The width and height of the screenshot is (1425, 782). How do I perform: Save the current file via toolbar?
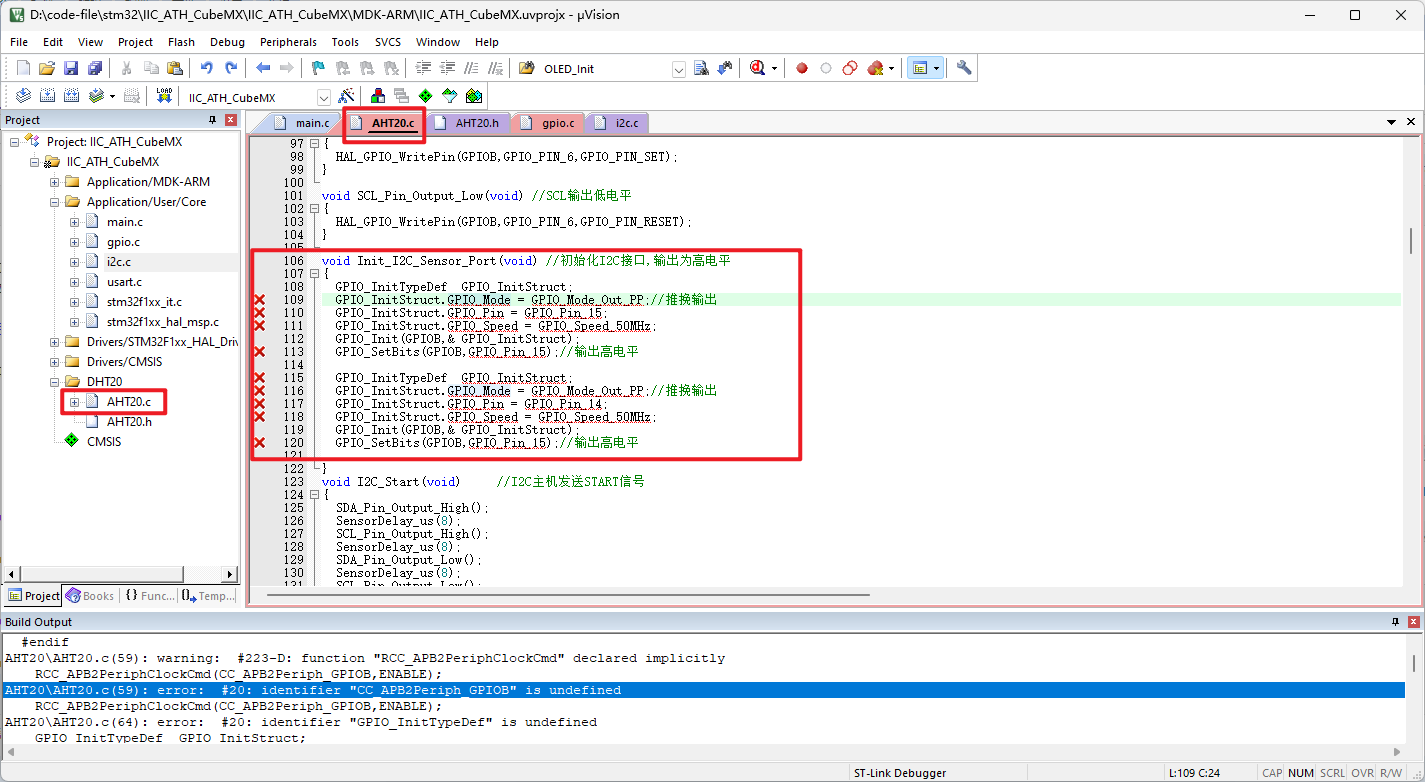(71, 68)
